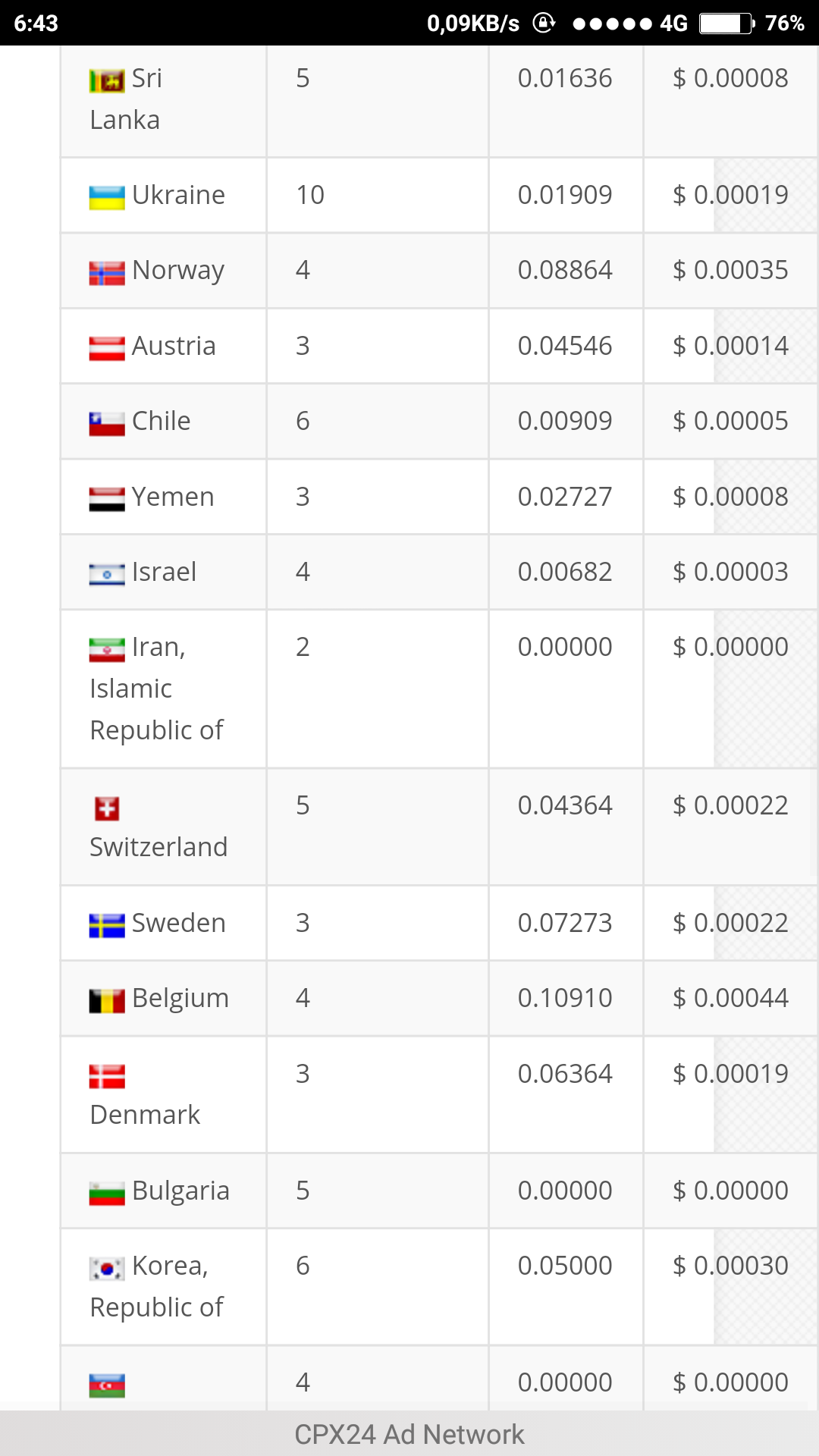This screenshot has height=1456, width=819.
Task: Click the Austria flag icon
Action: [x=107, y=348]
